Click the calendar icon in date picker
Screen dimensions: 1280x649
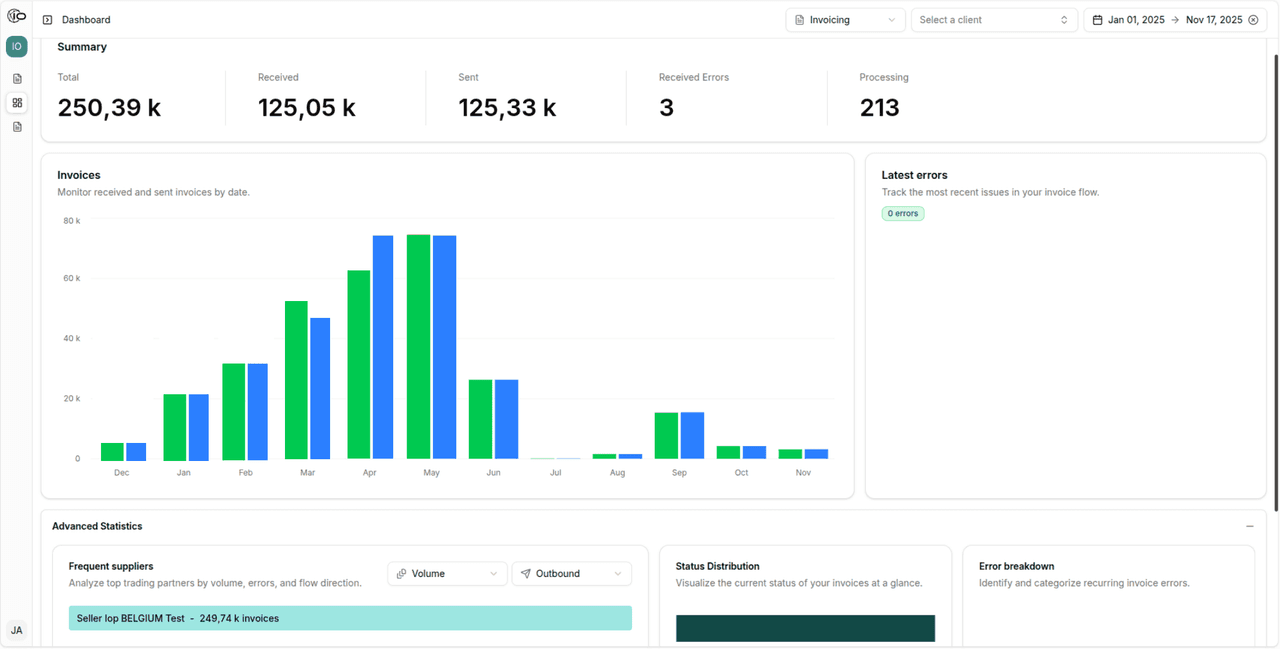1097,20
